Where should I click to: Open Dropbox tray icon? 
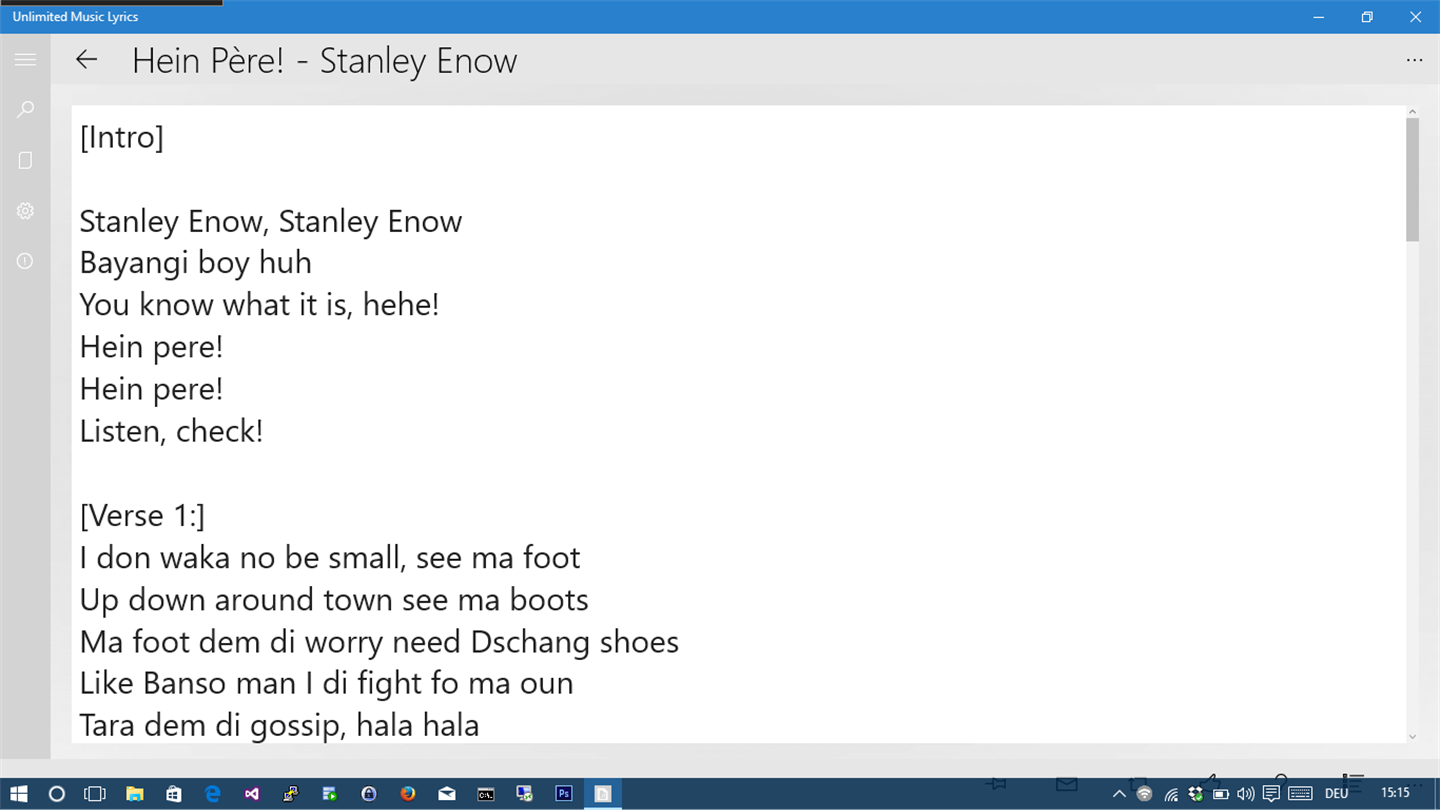(x=1196, y=794)
